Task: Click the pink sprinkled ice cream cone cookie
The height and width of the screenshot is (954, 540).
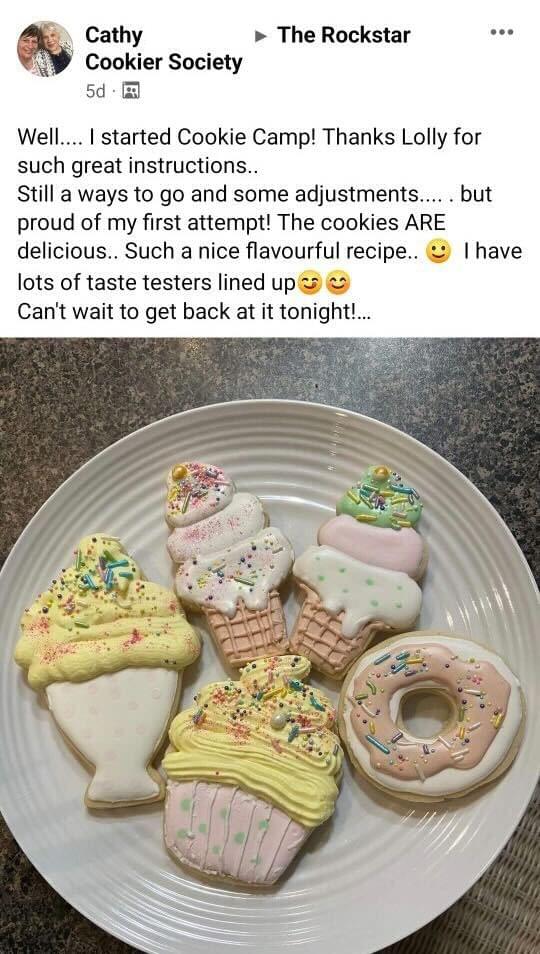Action: click(x=229, y=563)
